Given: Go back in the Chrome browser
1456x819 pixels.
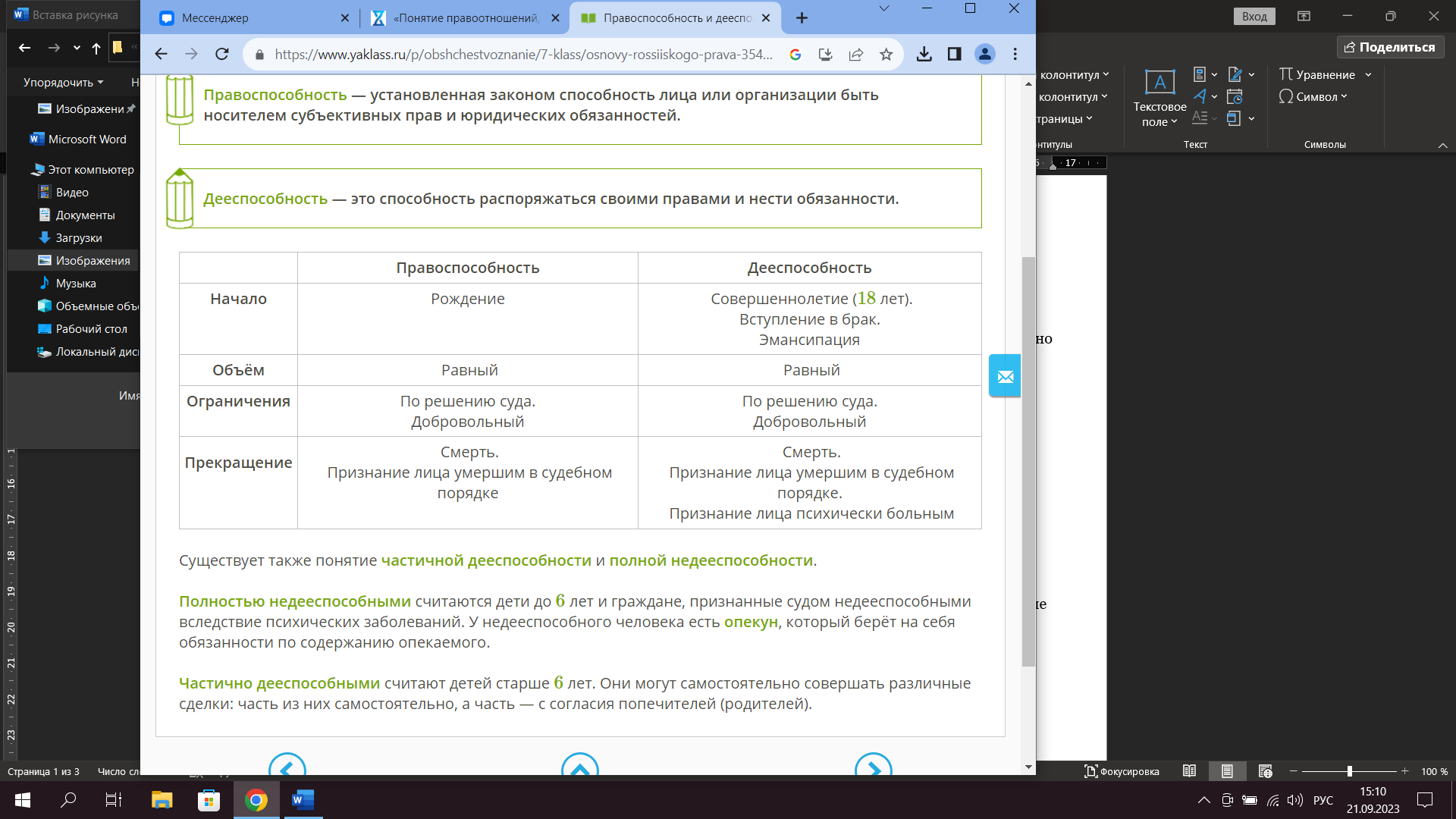Looking at the screenshot, I should point(161,54).
